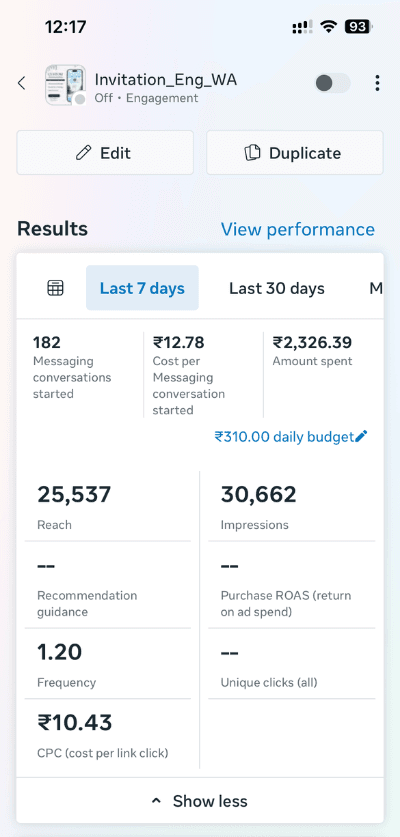
Task: Click the Edit button
Action: click(105, 153)
